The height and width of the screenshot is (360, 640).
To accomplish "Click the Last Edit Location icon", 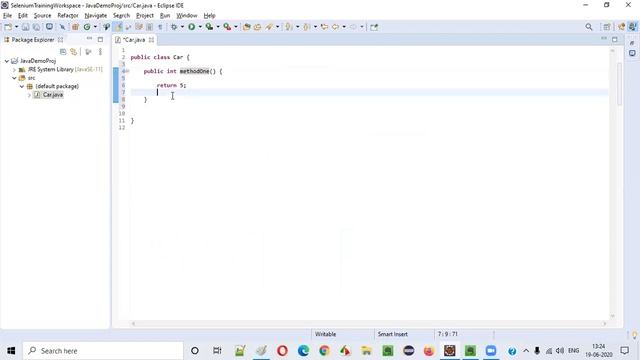I will point(324,27).
